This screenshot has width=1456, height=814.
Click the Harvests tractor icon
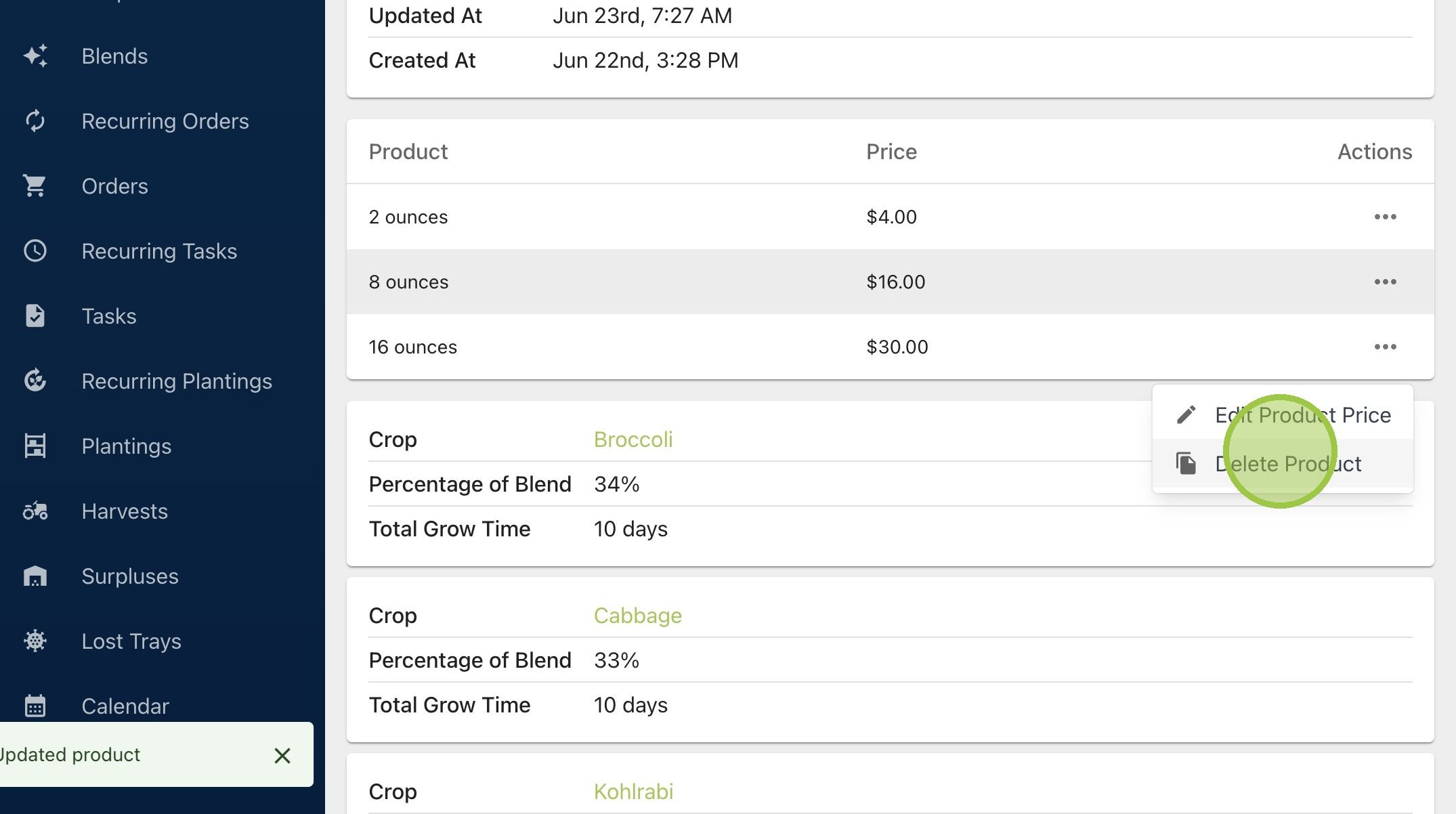click(35, 511)
